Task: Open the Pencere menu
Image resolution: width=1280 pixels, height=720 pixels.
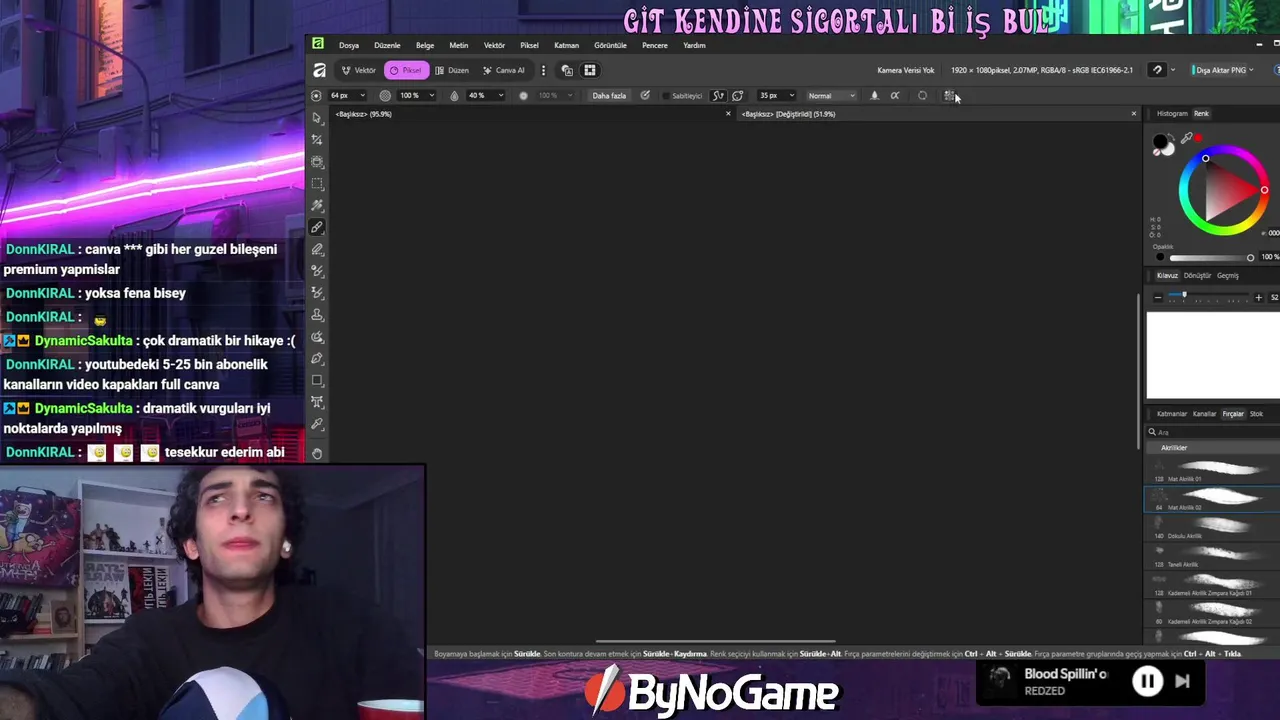Action: click(x=655, y=45)
